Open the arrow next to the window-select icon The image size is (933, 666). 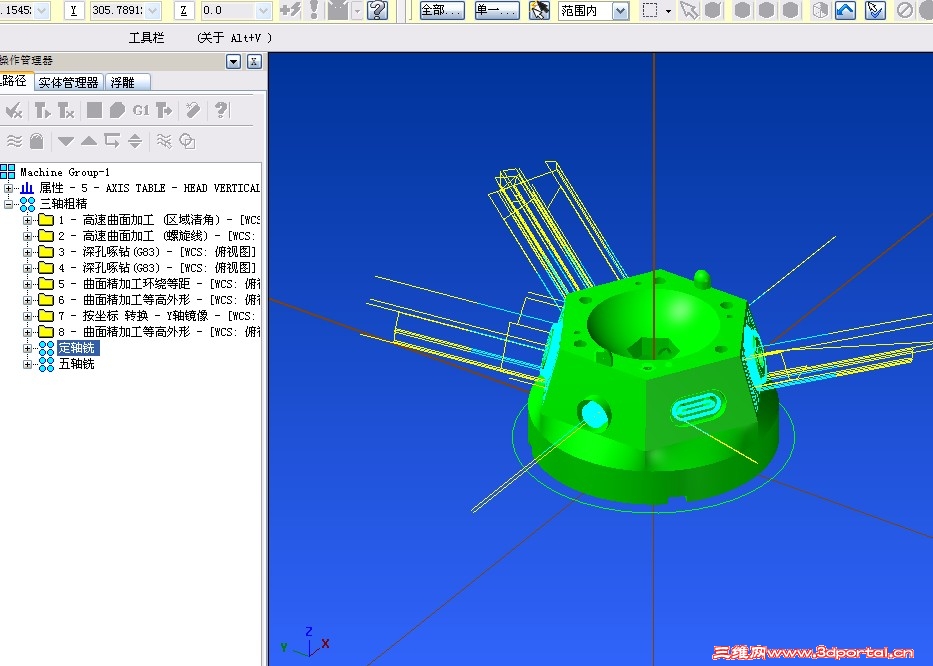(x=668, y=11)
